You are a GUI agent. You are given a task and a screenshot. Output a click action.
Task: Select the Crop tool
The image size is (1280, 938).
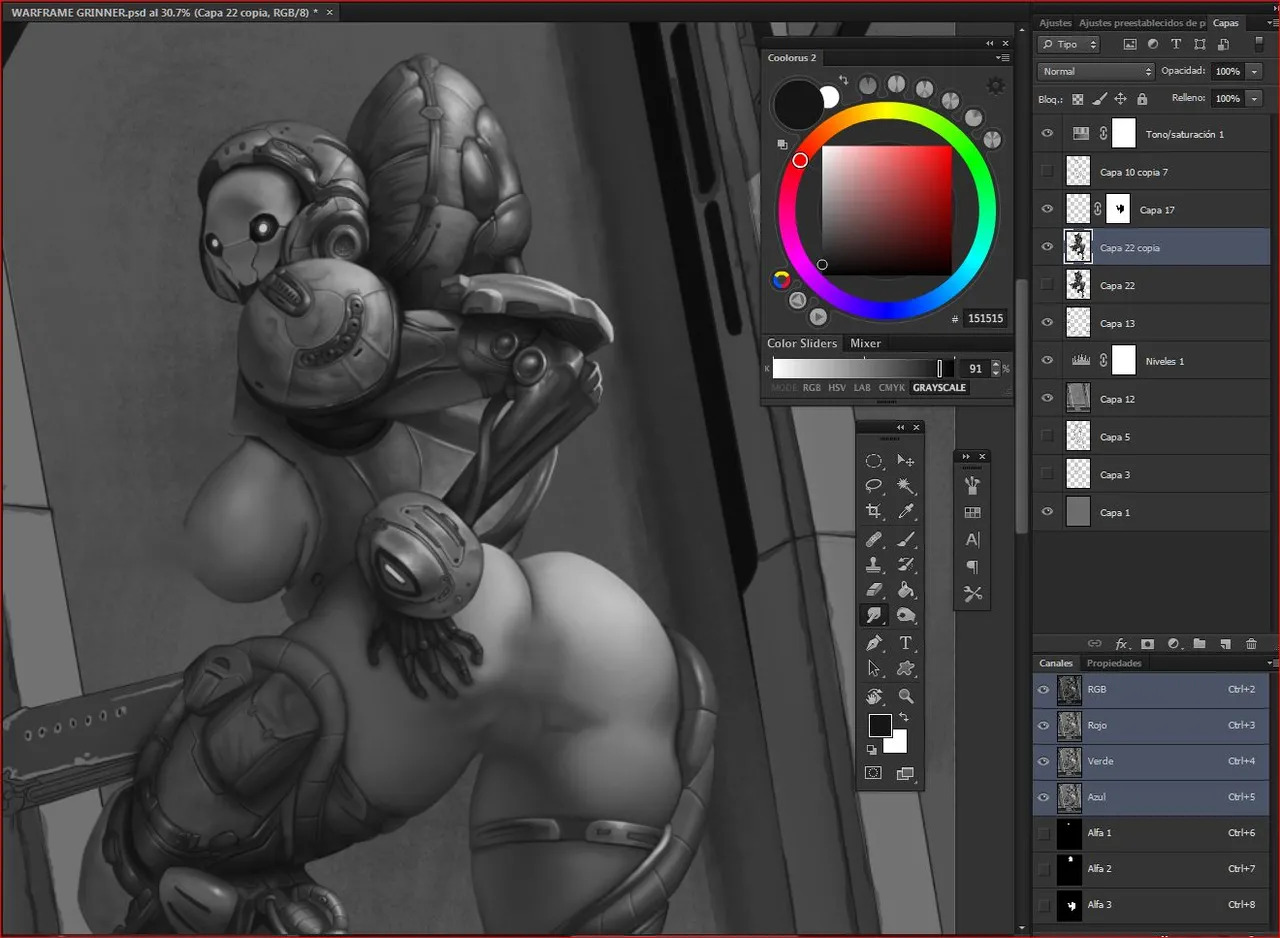pyautogui.click(x=874, y=512)
